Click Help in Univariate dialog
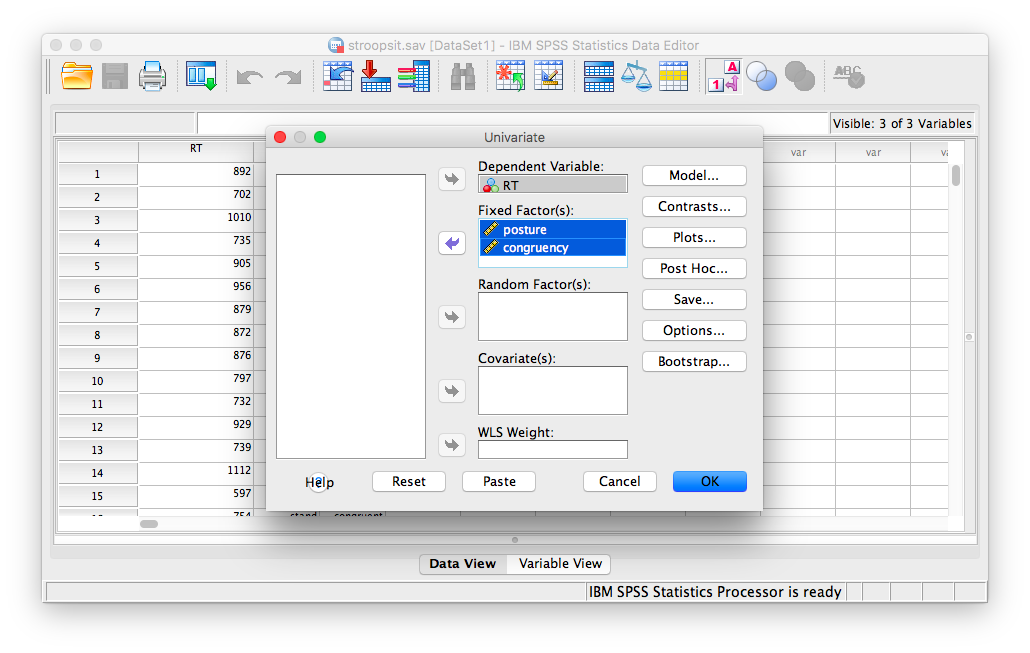Screen dimensions: 1030x653 (x=319, y=482)
